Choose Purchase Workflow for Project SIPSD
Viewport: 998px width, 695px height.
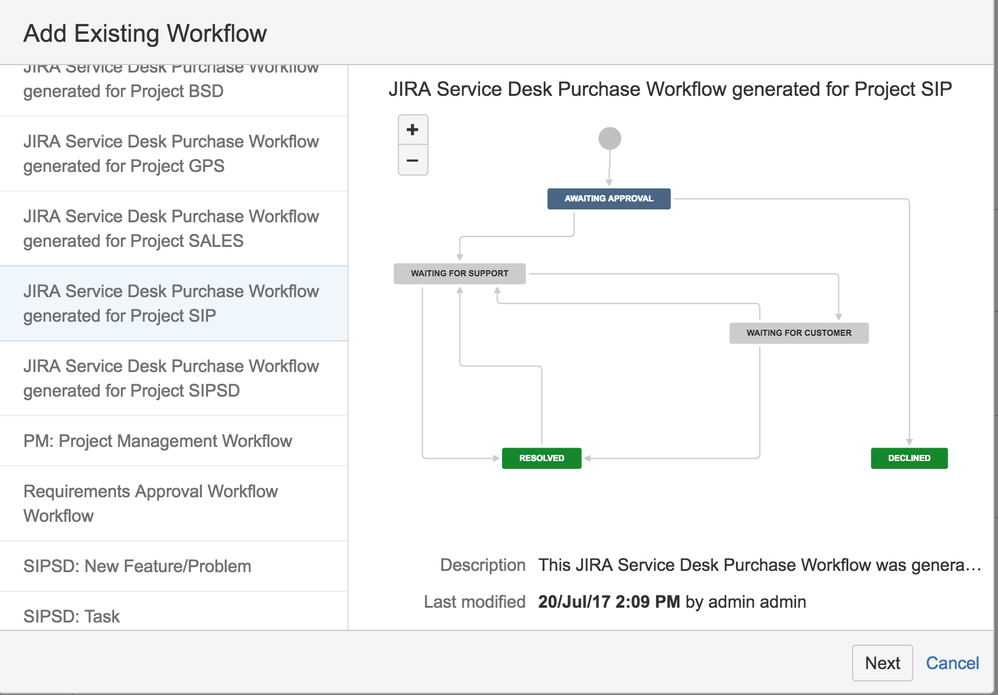173,379
